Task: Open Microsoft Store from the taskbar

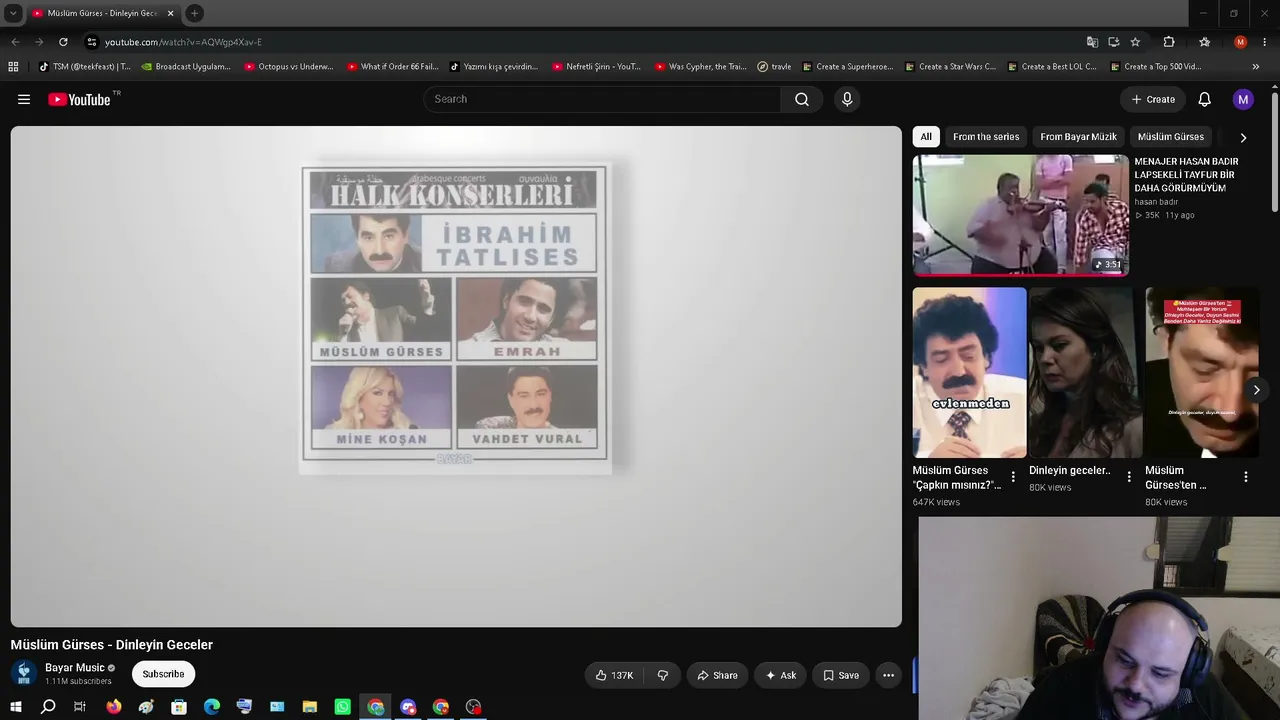Action: pos(179,707)
